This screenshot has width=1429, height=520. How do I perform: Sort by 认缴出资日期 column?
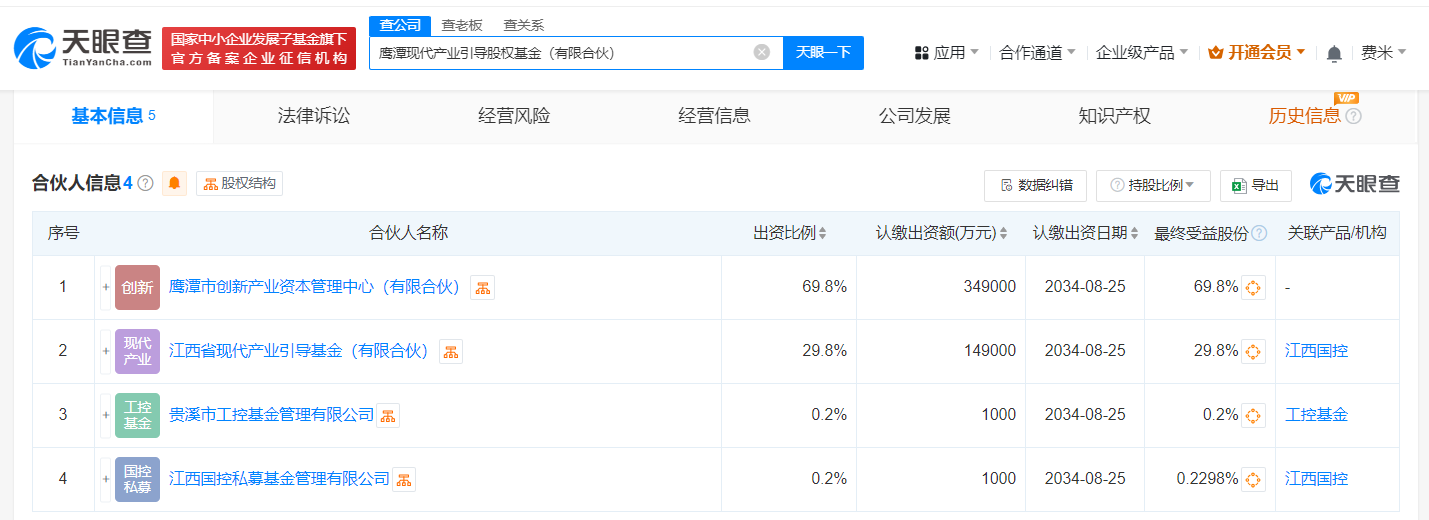click(x=1085, y=233)
